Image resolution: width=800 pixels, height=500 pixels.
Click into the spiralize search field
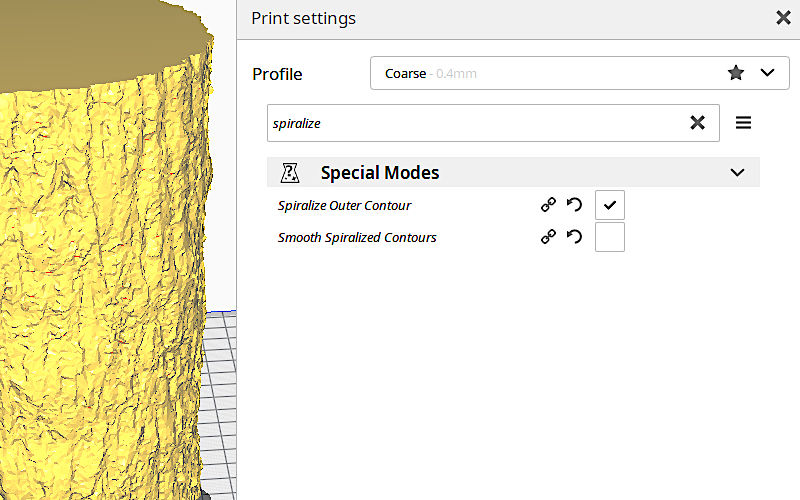click(477, 123)
